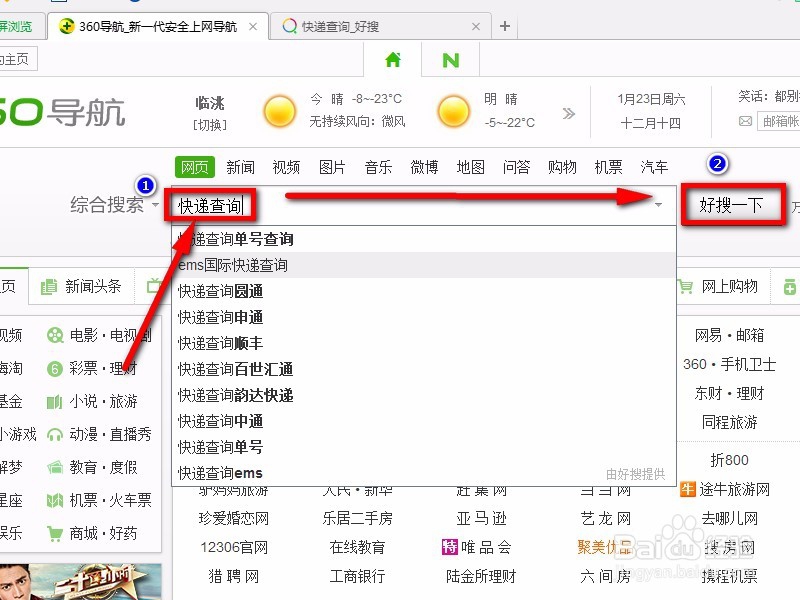
Task: Click the film reel icon beside 电影
Action: pyautogui.click(x=55, y=335)
